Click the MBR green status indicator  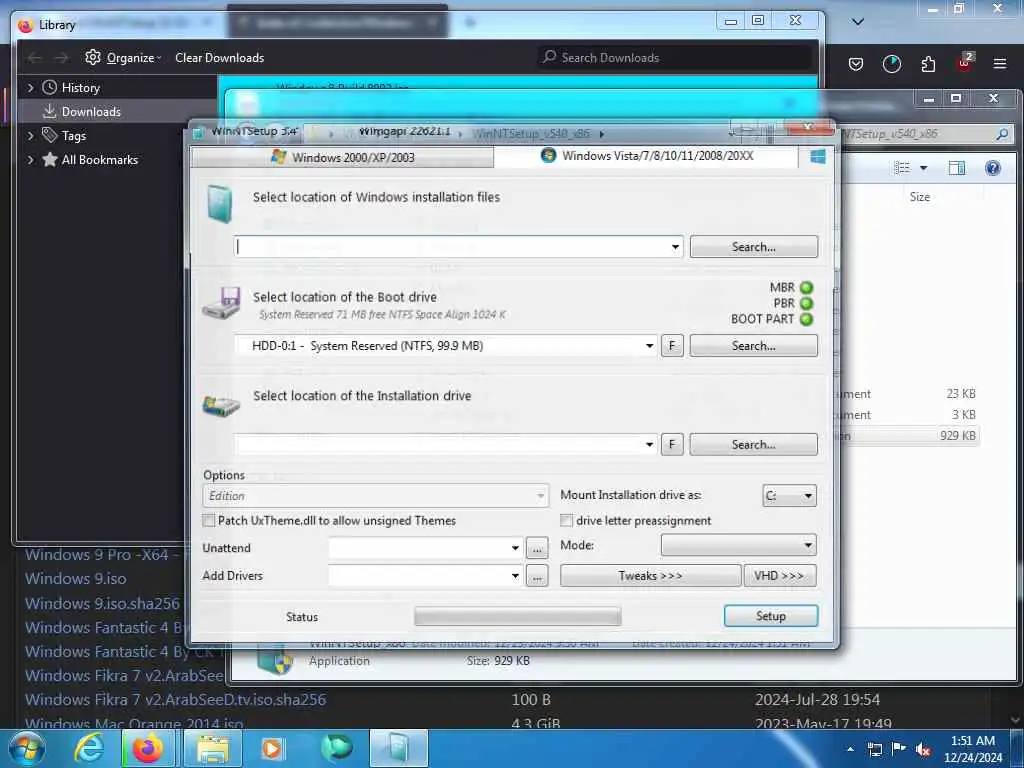[807, 287]
